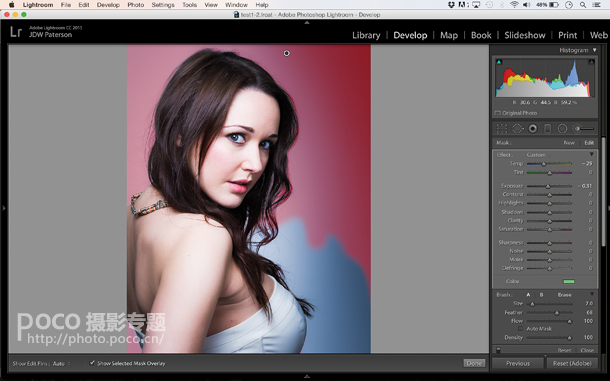Viewport: 610px width, 381px height.
Task: Select brush B
Action: [541, 295]
